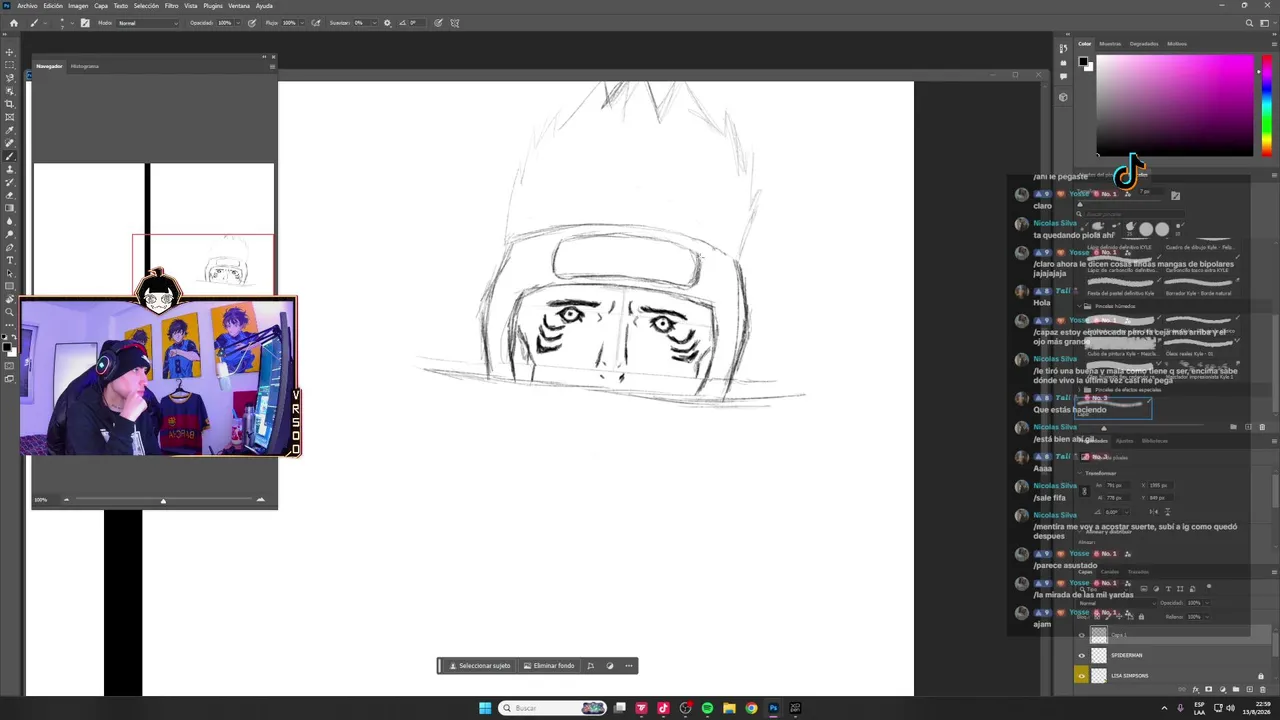1280x720 pixels.
Task: Open smoothing options gear
Action: pyautogui.click(x=387, y=23)
